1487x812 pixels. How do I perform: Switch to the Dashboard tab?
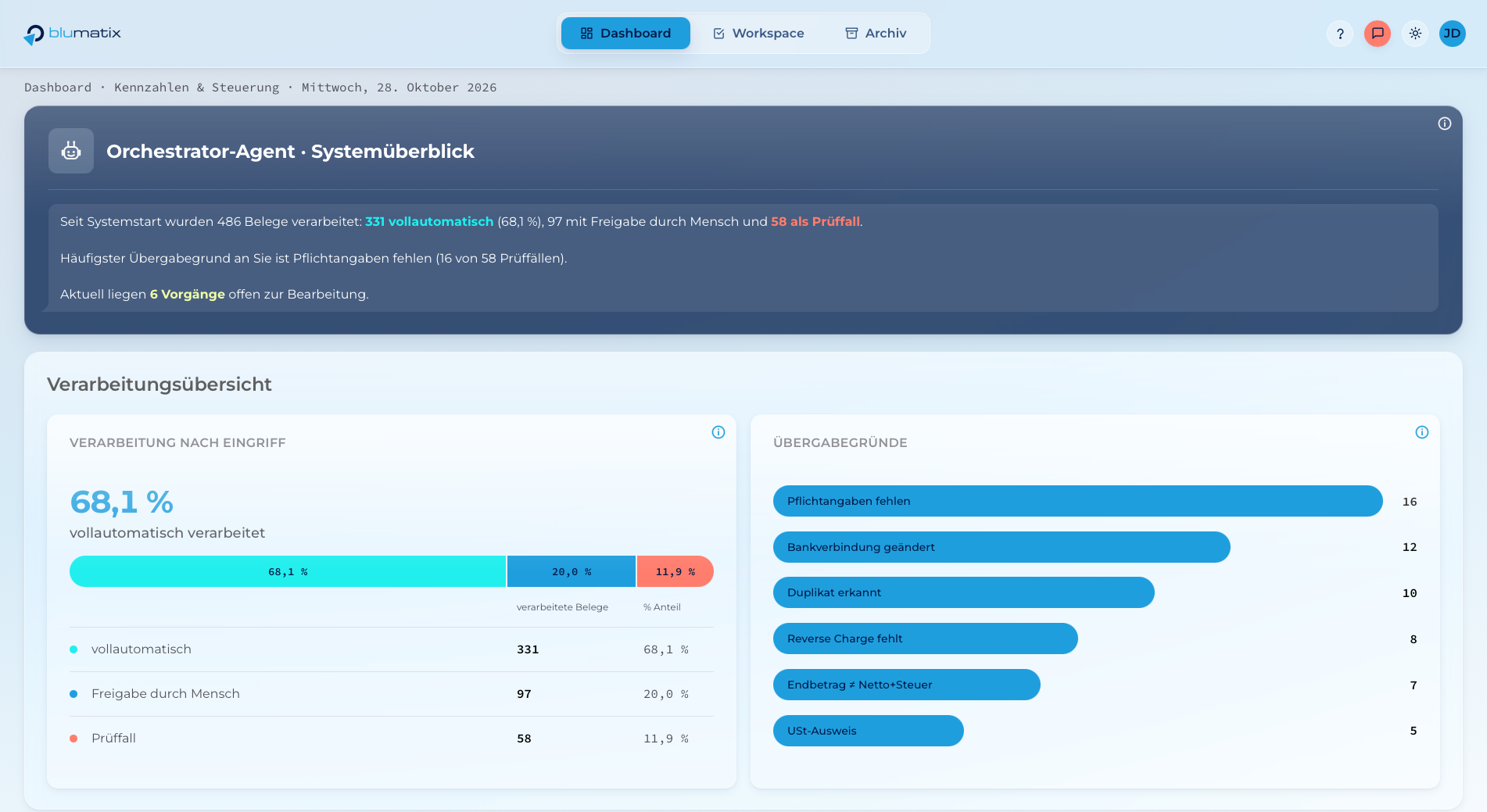pos(625,34)
